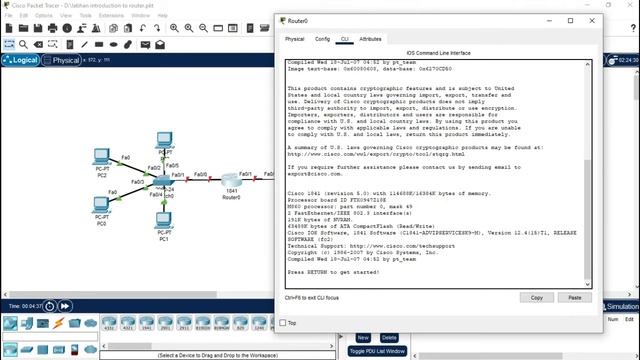This screenshot has height=360, width=640.
Task: Open the Tools menu
Action: point(85,16)
